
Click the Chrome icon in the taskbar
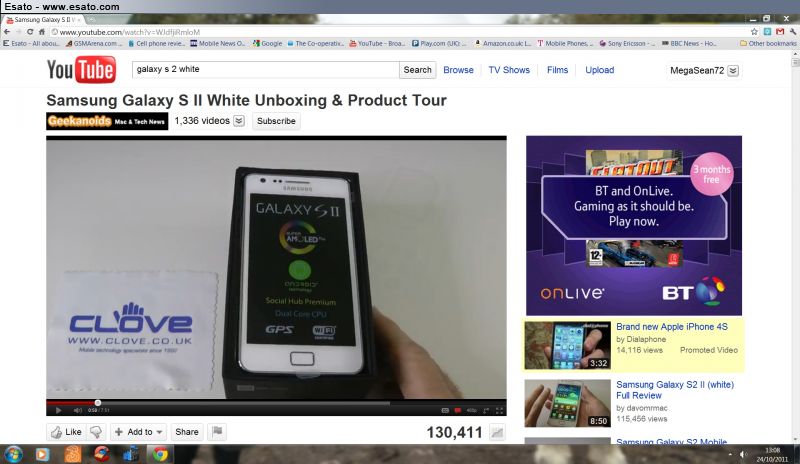(x=160, y=454)
